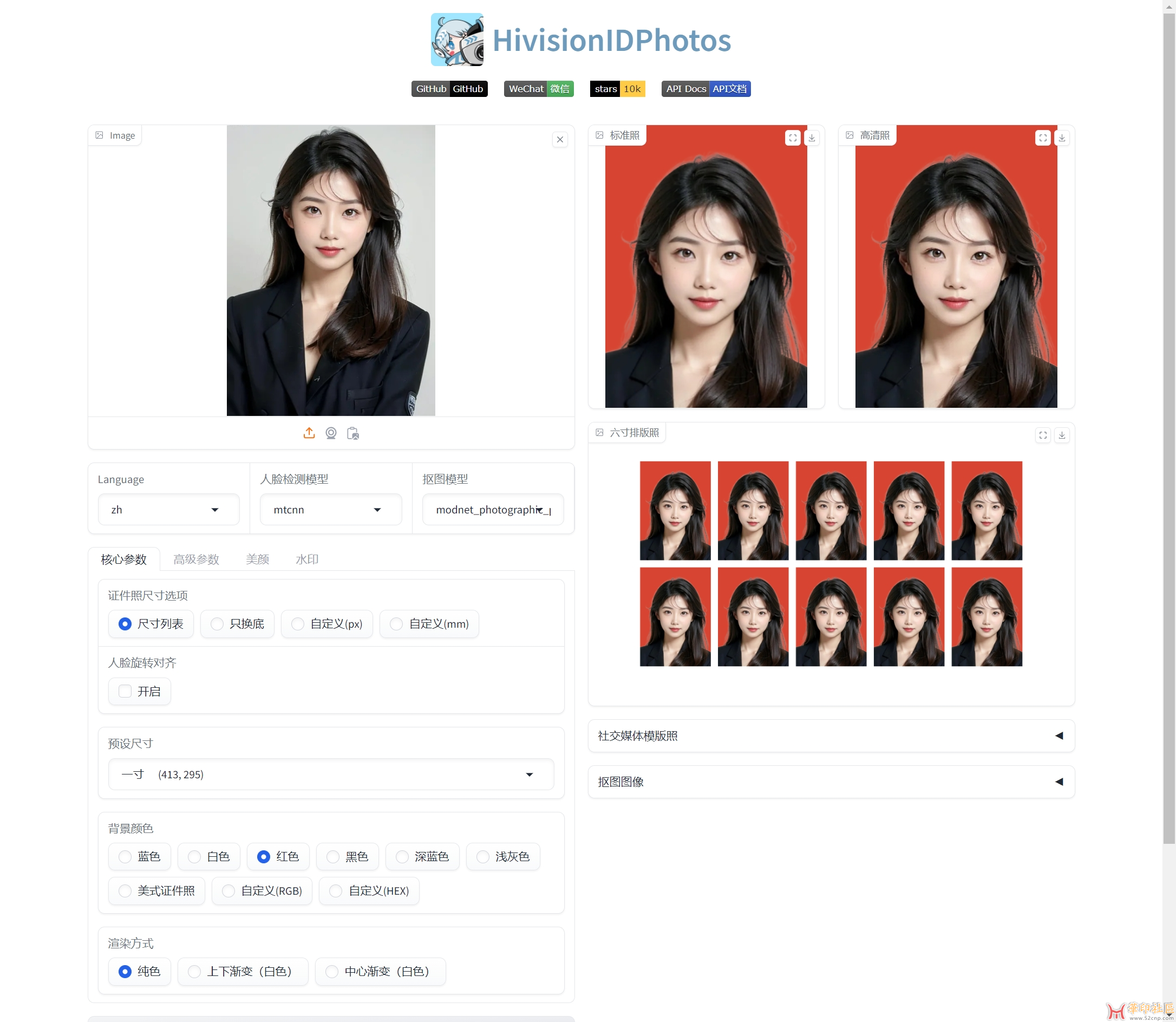The height and width of the screenshot is (1022, 1176).
Task: Click the upload image icon
Action: (309, 433)
